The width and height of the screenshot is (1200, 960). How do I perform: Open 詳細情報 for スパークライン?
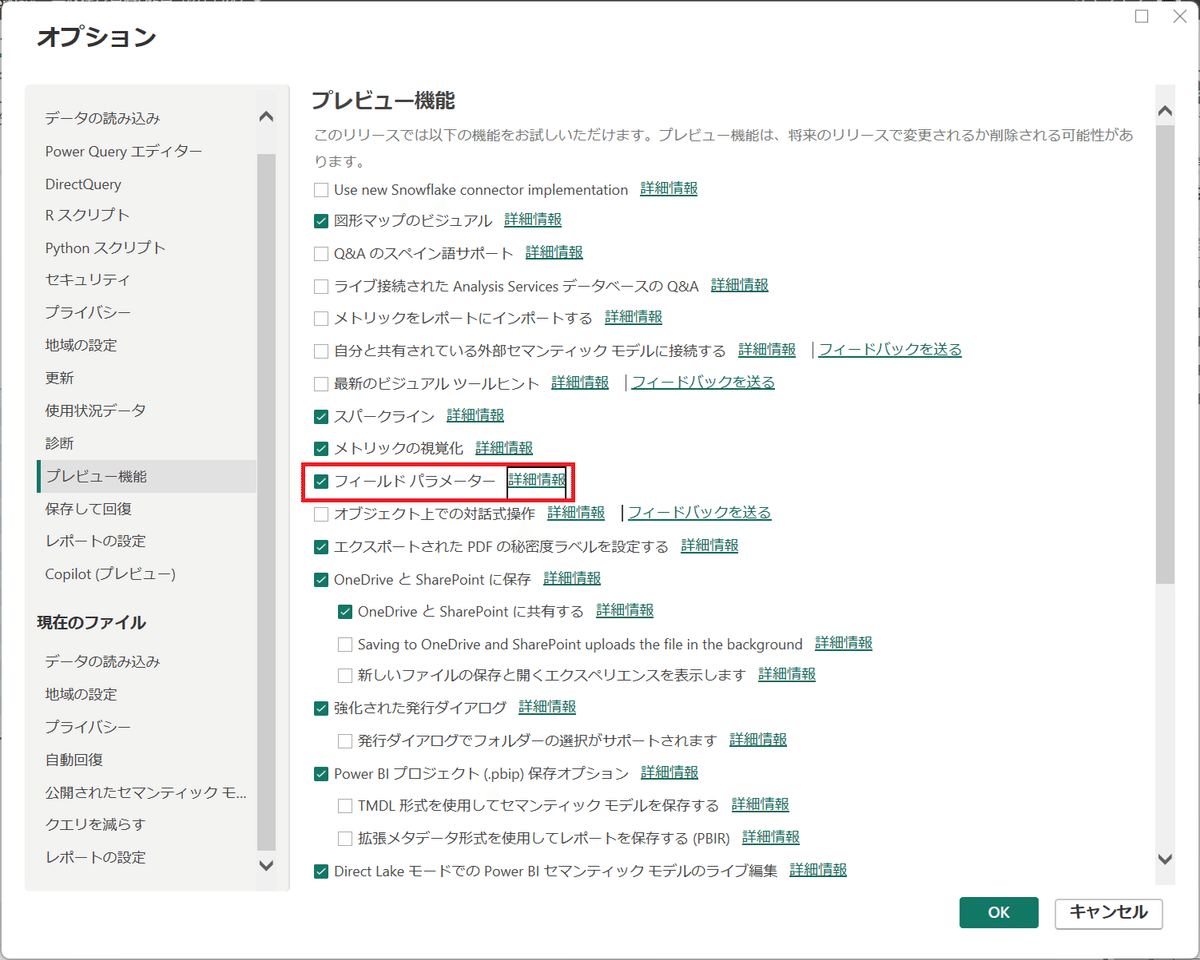tap(476, 415)
